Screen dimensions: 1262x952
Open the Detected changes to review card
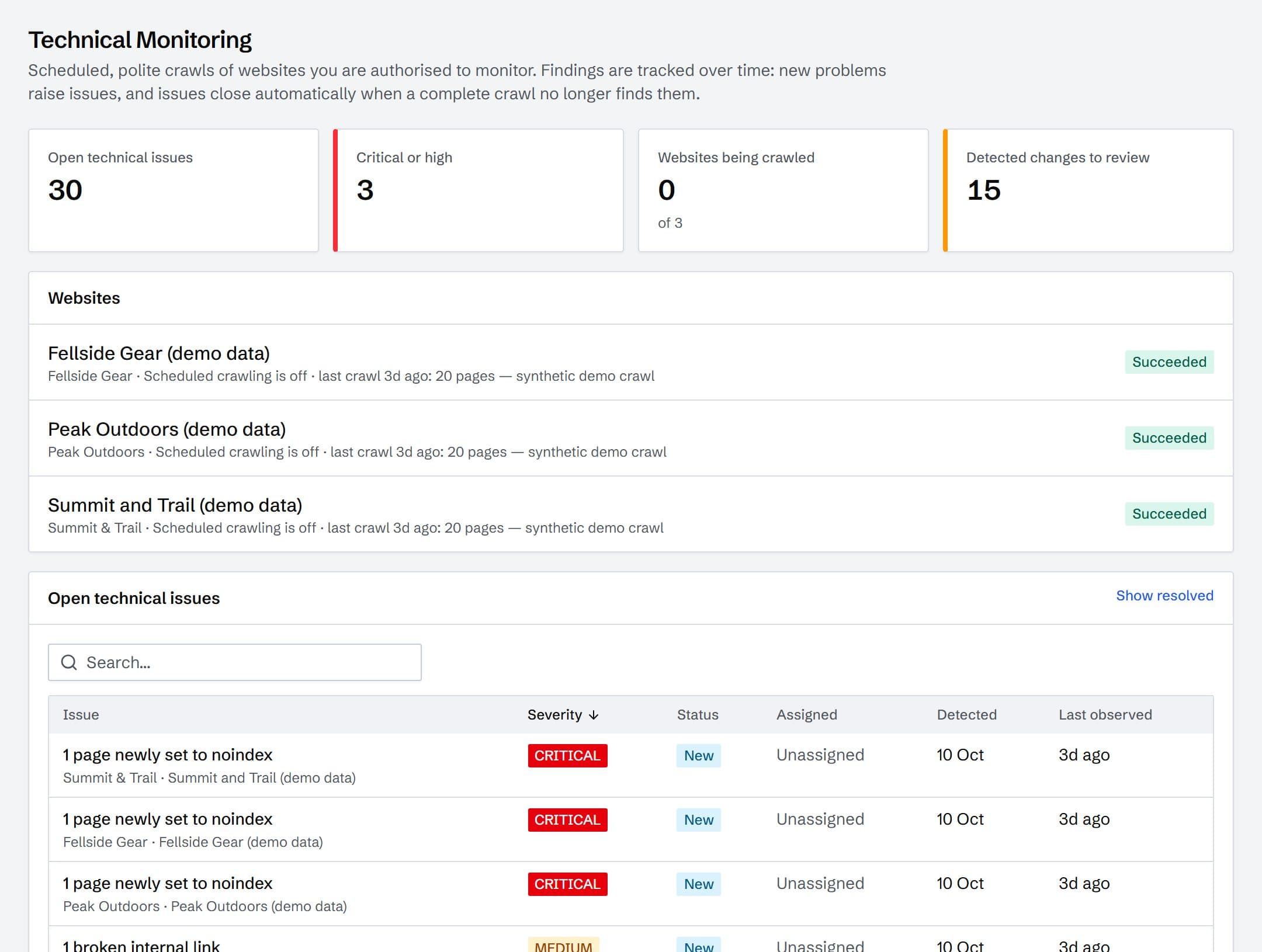[1088, 190]
